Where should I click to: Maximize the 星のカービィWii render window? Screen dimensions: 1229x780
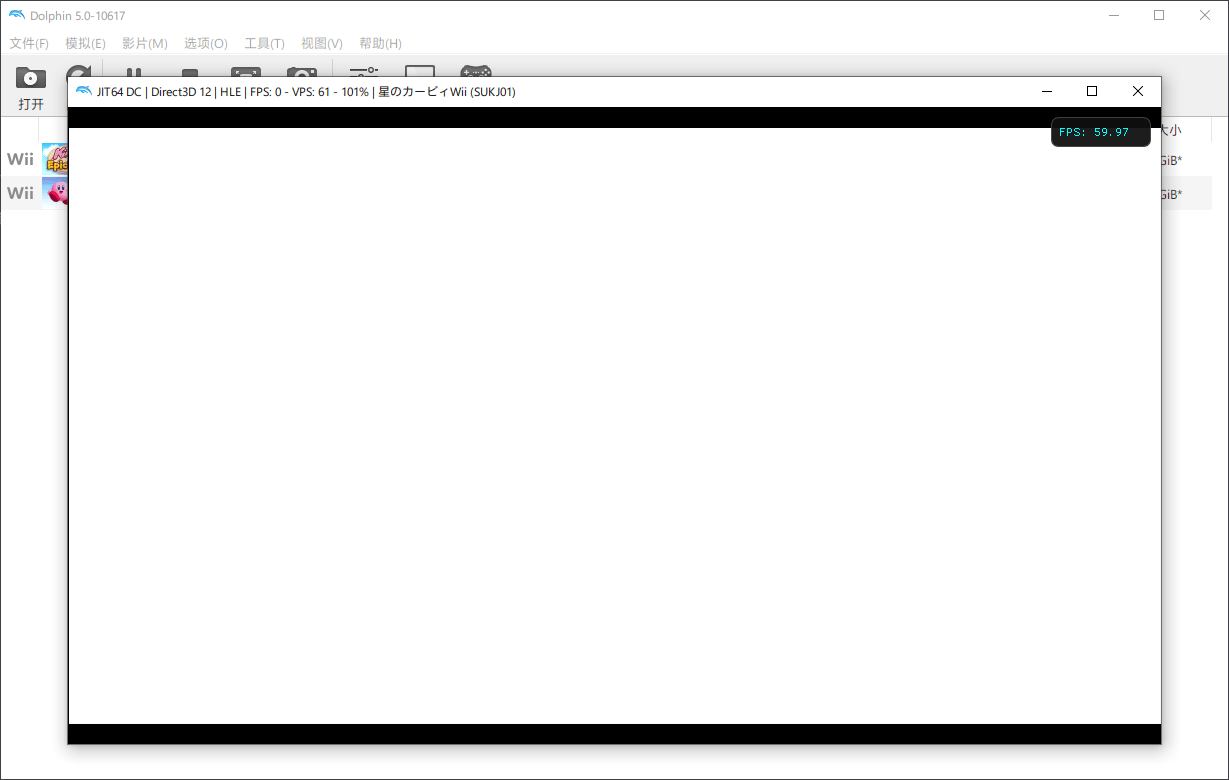tap(1092, 91)
